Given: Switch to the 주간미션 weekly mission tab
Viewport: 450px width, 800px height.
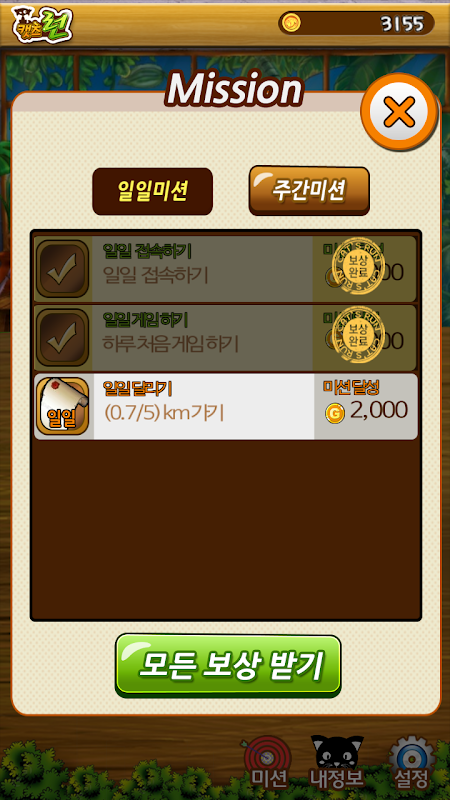Looking at the screenshot, I should click(x=309, y=190).
